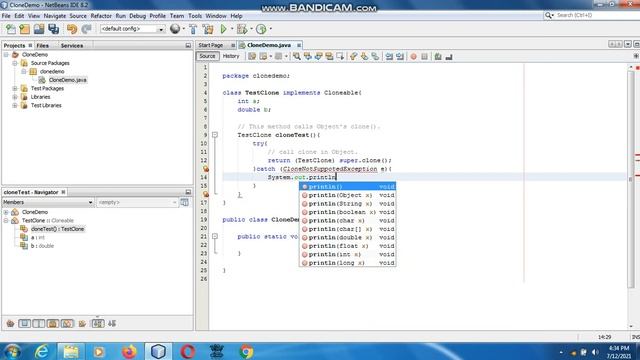
Task: Switch to the Files tab
Action: pyautogui.click(x=42, y=45)
